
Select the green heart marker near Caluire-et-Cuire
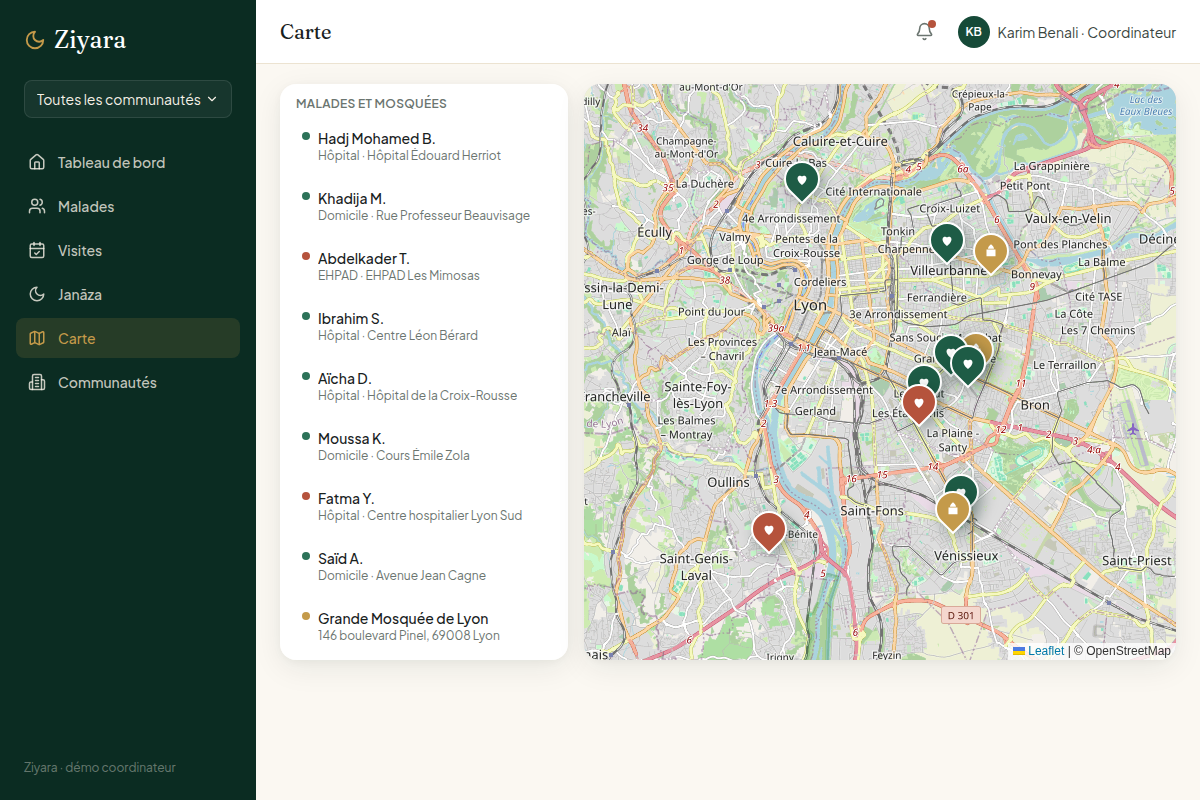[x=802, y=182]
